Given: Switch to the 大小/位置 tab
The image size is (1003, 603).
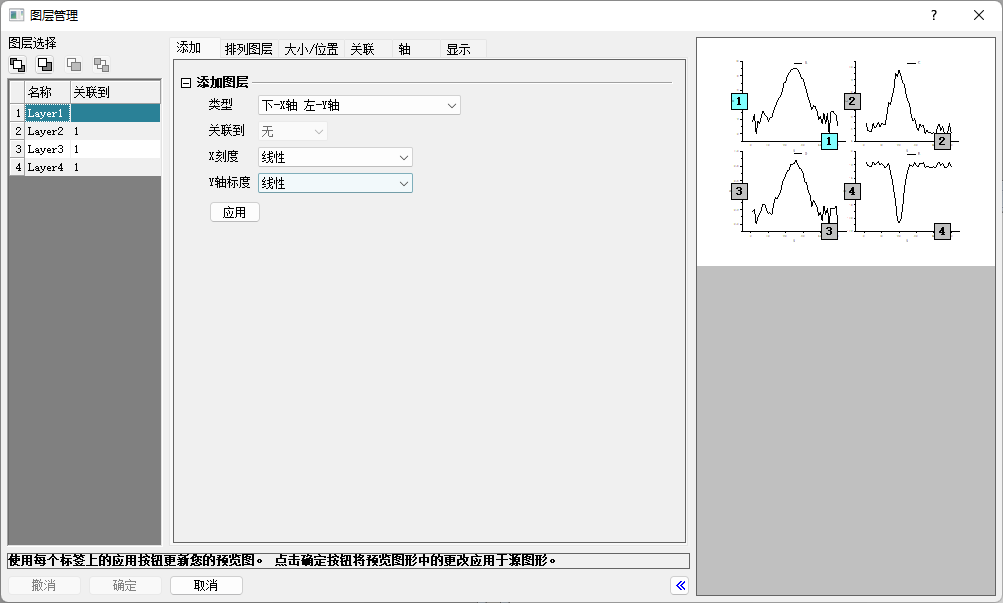Looking at the screenshot, I should (x=311, y=49).
